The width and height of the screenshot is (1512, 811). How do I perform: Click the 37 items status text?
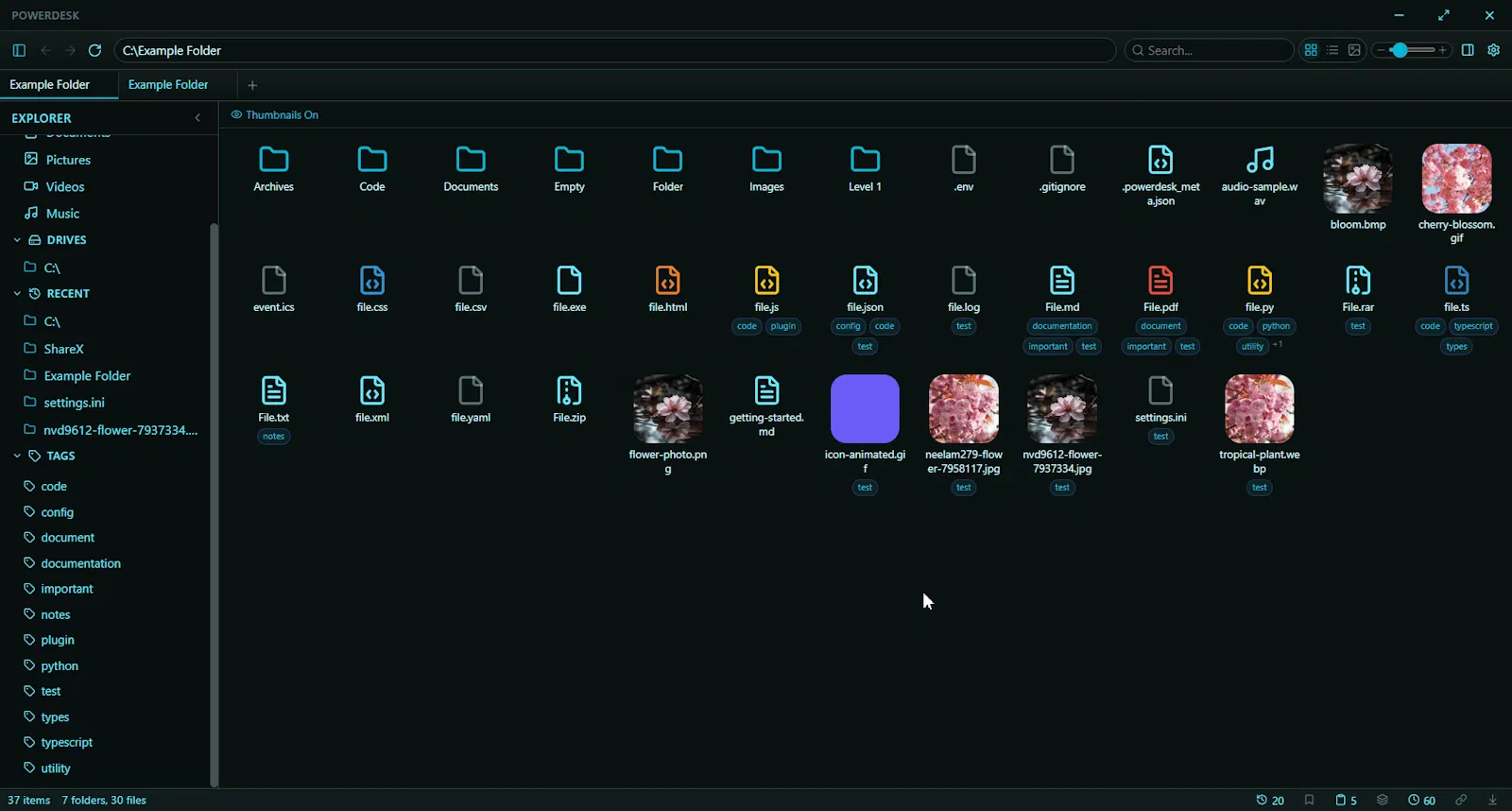[29, 800]
